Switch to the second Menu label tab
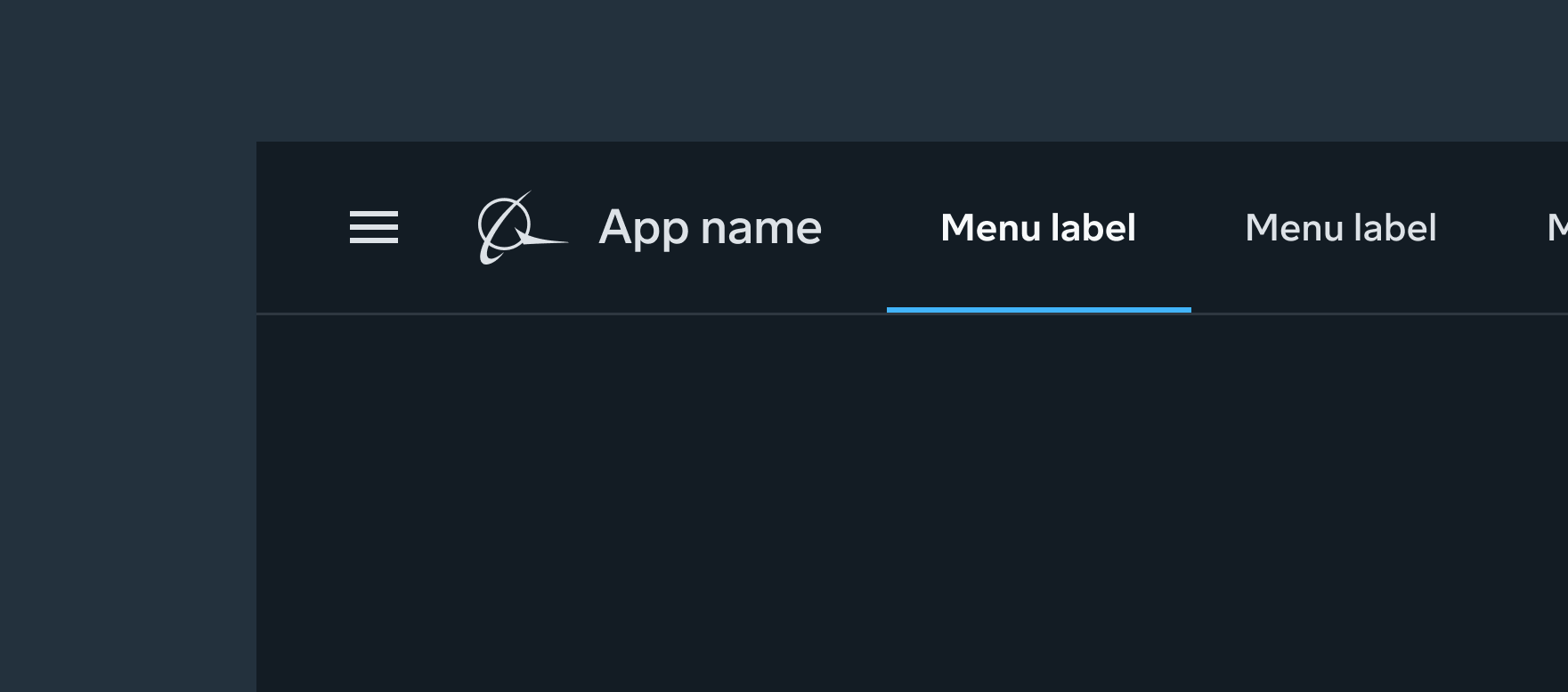The width and height of the screenshot is (1568, 692). click(1340, 228)
